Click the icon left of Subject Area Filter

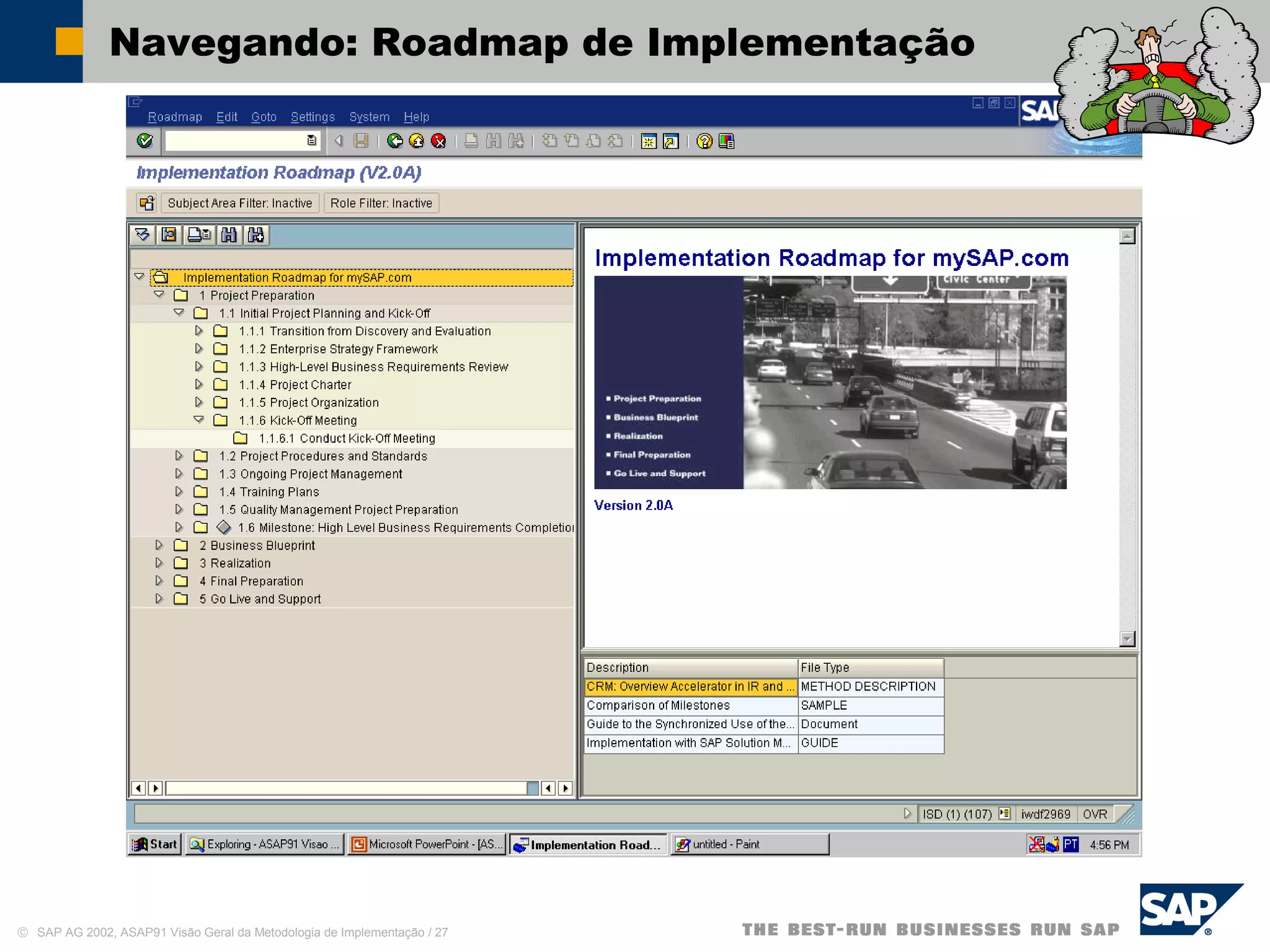pos(147,203)
